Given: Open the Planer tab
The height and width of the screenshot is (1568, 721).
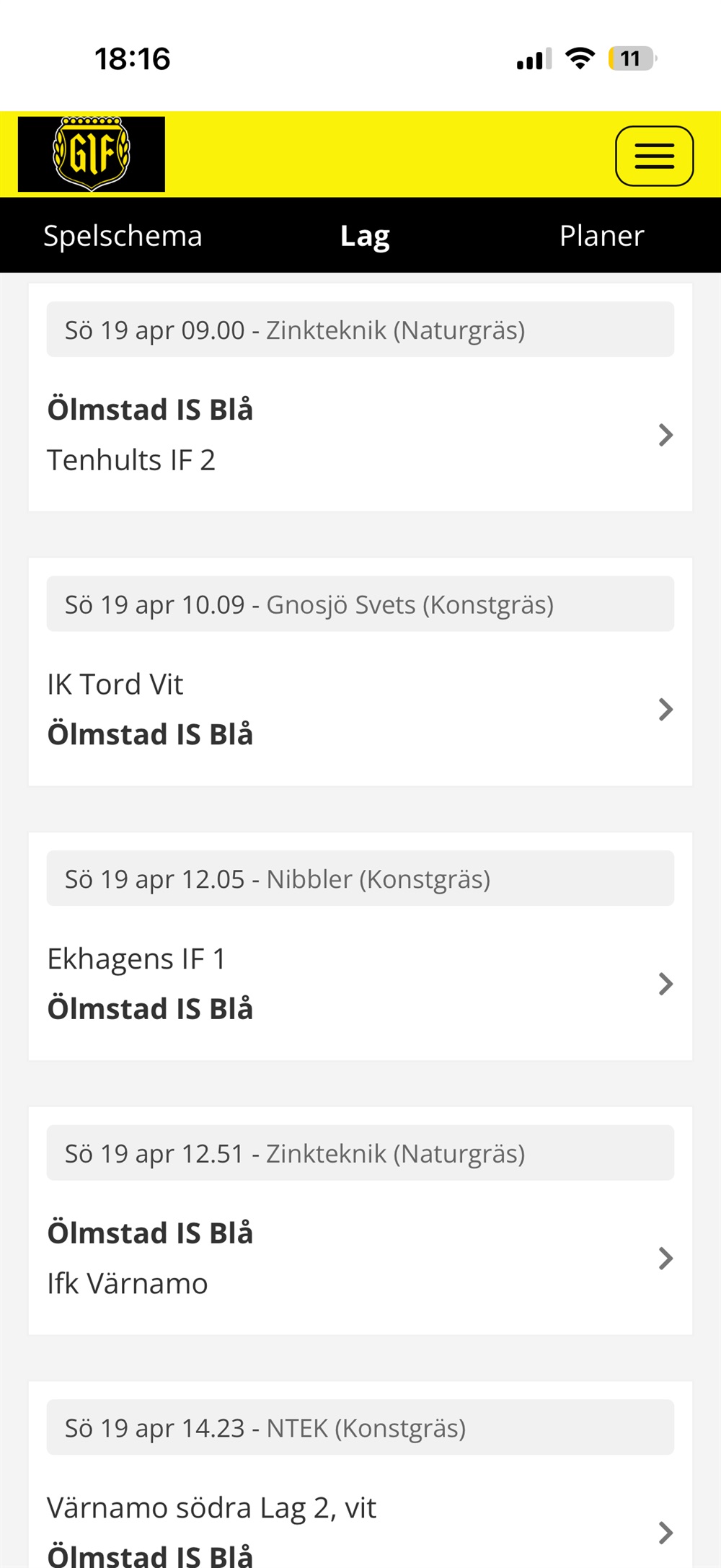Looking at the screenshot, I should coord(601,236).
